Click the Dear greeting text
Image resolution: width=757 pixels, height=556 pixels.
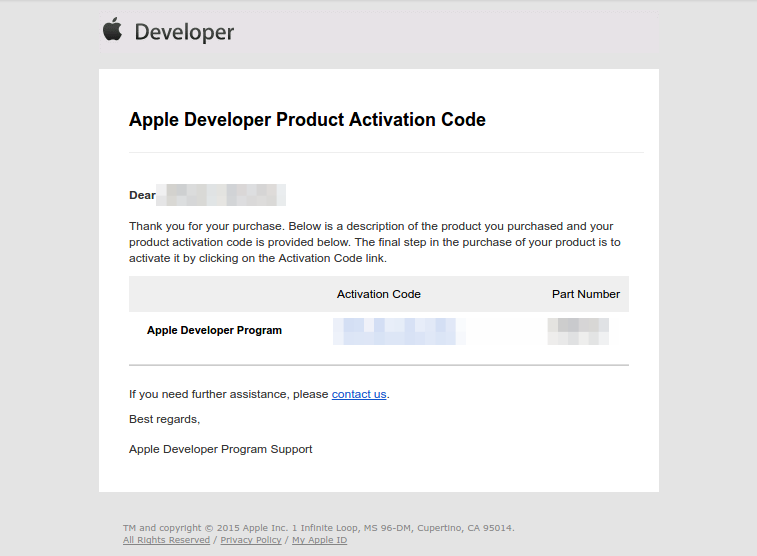[142, 195]
